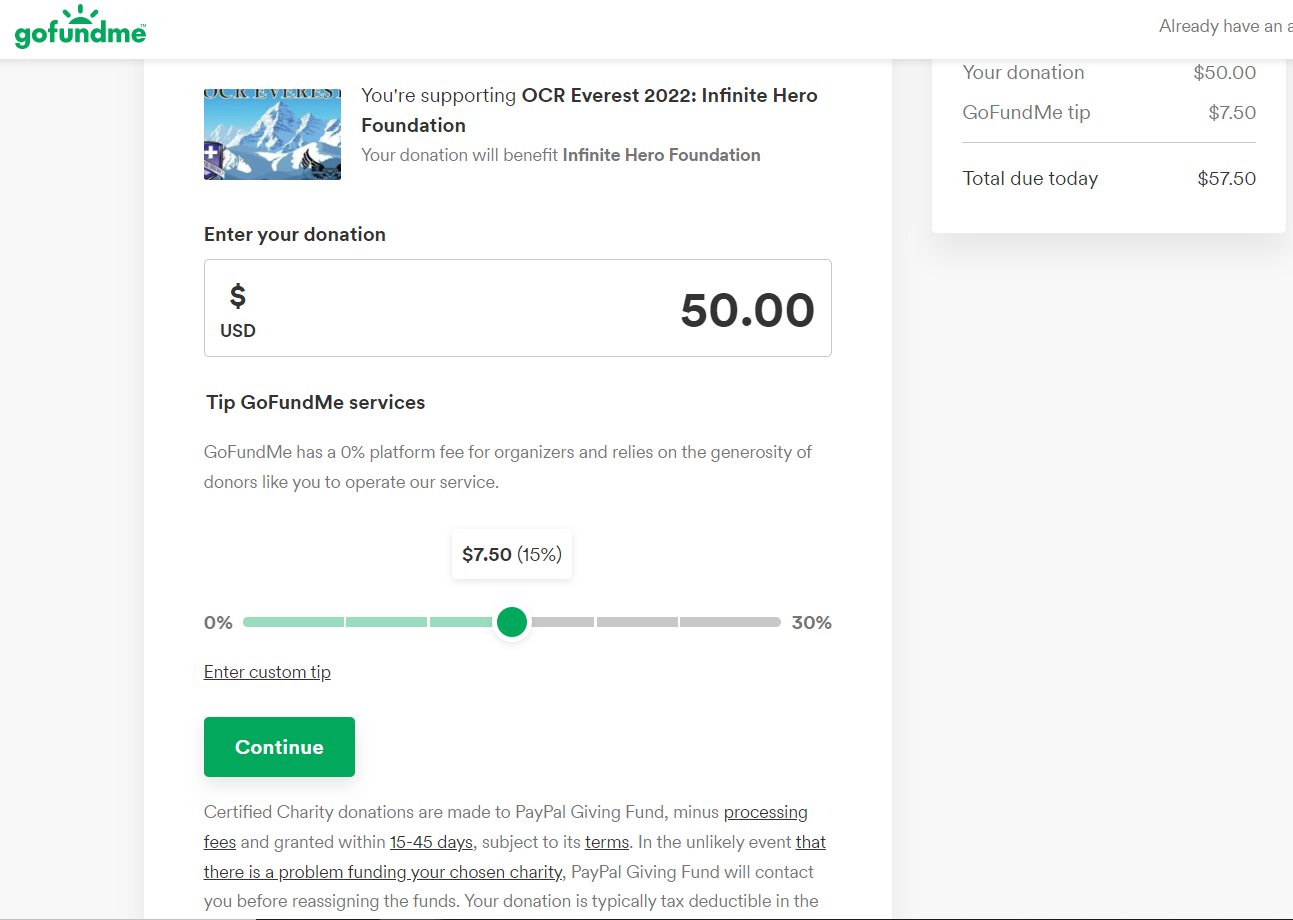Screen dimensions: 1293x920
Task: Click the Already have an account sign-in text
Action: pyautogui.click(x=1225, y=25)
